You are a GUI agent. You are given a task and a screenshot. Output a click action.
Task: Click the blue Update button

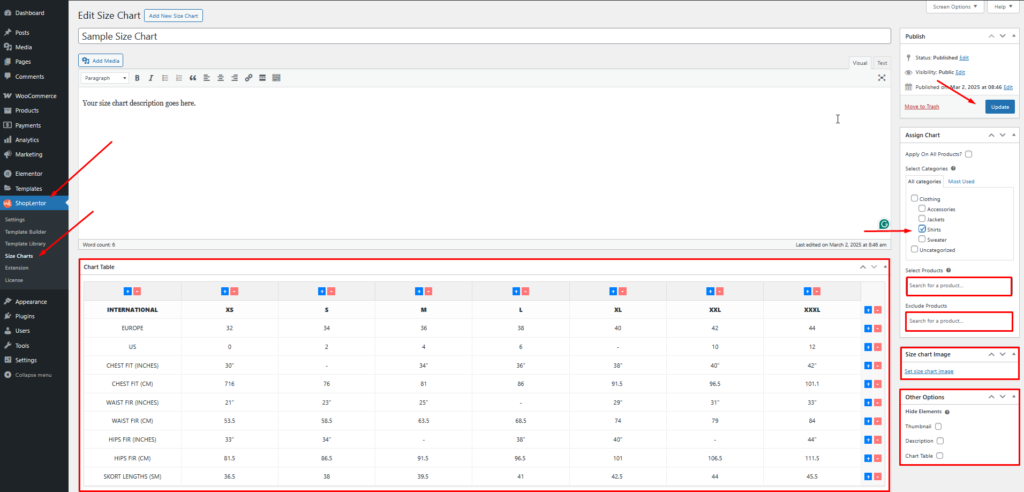[998, 106]
